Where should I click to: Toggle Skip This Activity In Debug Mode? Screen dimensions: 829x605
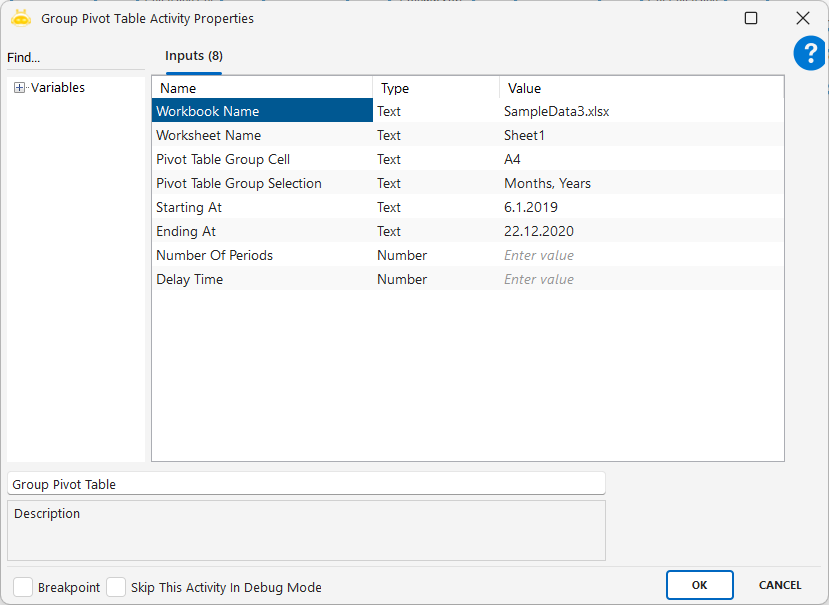pyautogui.click(x=116, y=587)
